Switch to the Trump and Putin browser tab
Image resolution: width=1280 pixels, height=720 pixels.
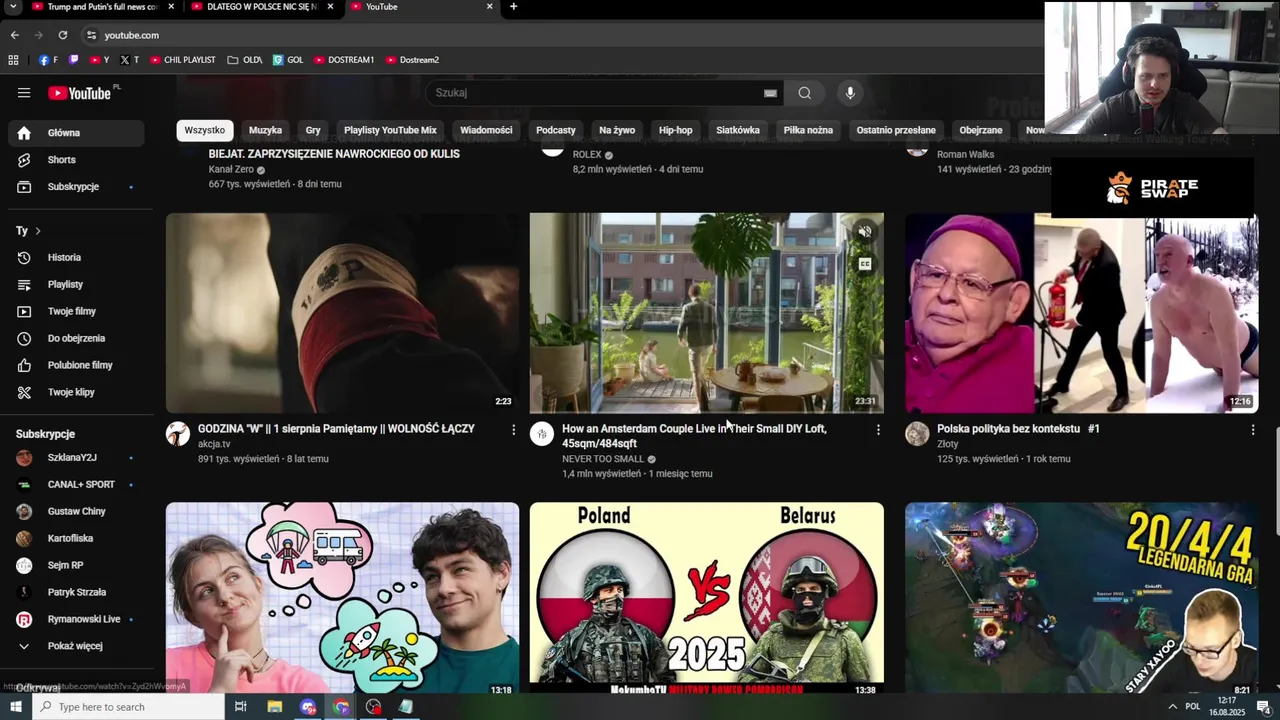coord(102,7)
